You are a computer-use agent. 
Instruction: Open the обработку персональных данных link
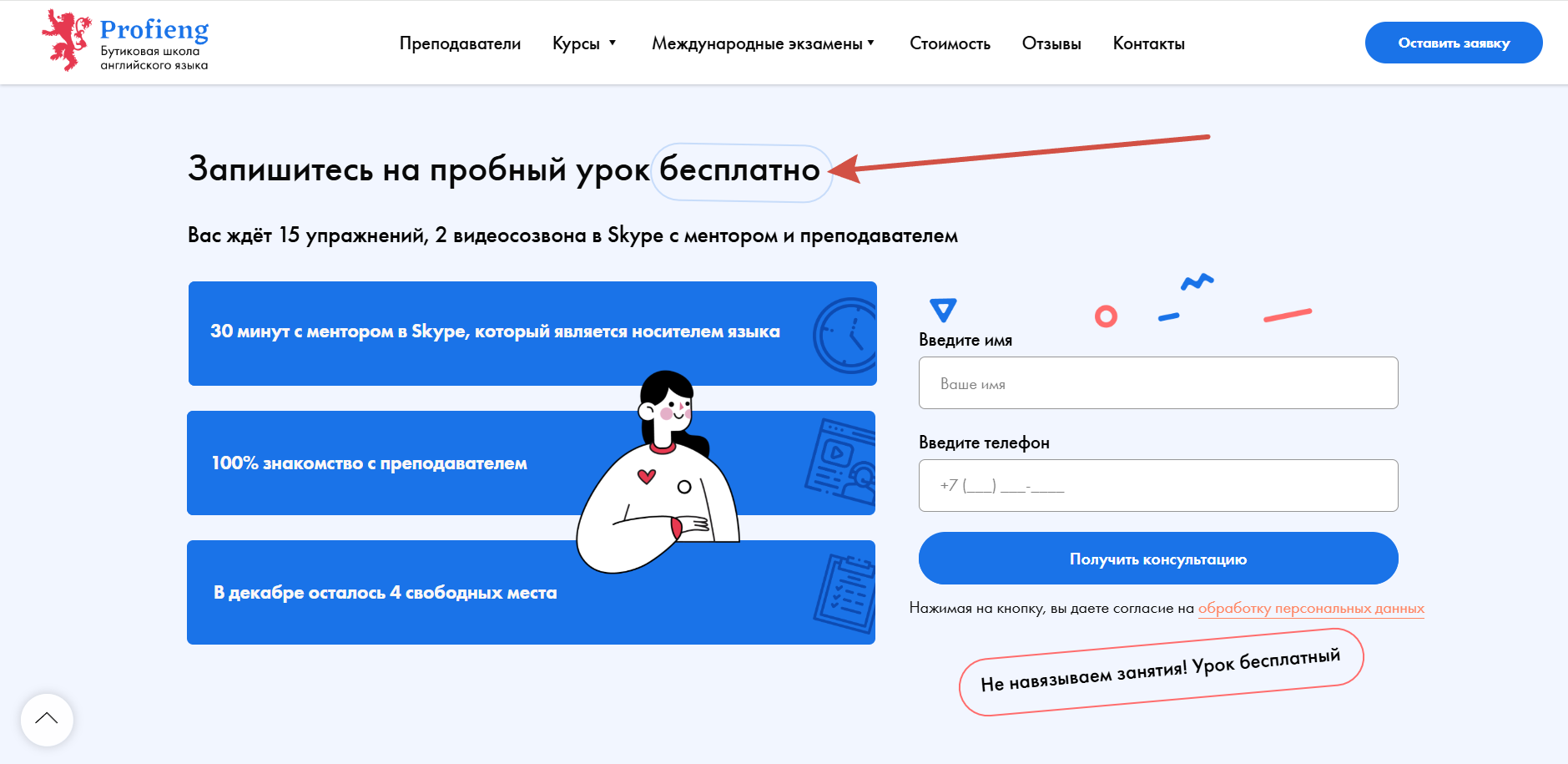1311,608
